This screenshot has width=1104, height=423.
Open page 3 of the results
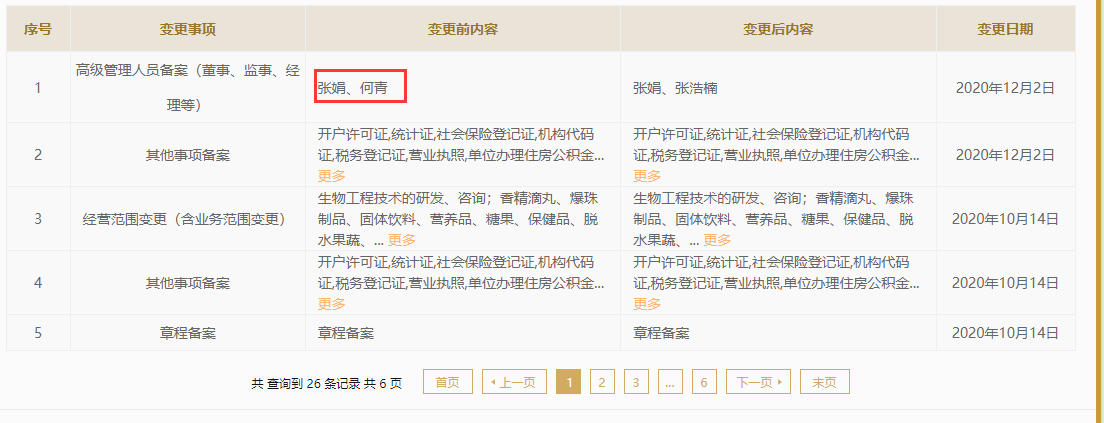coord(636,382)
